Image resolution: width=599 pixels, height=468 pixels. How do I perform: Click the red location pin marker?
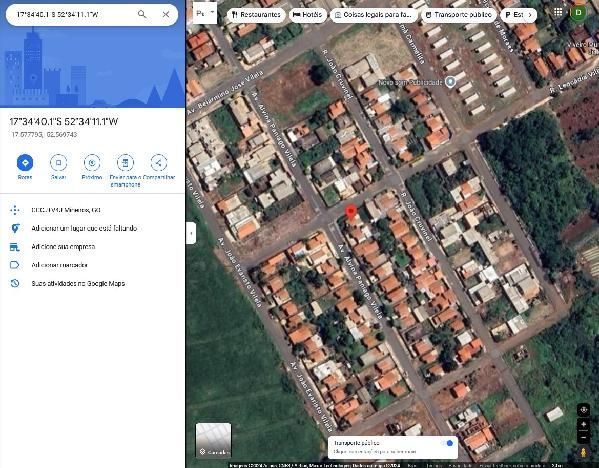pyautogui.click(x=351, y=212)
